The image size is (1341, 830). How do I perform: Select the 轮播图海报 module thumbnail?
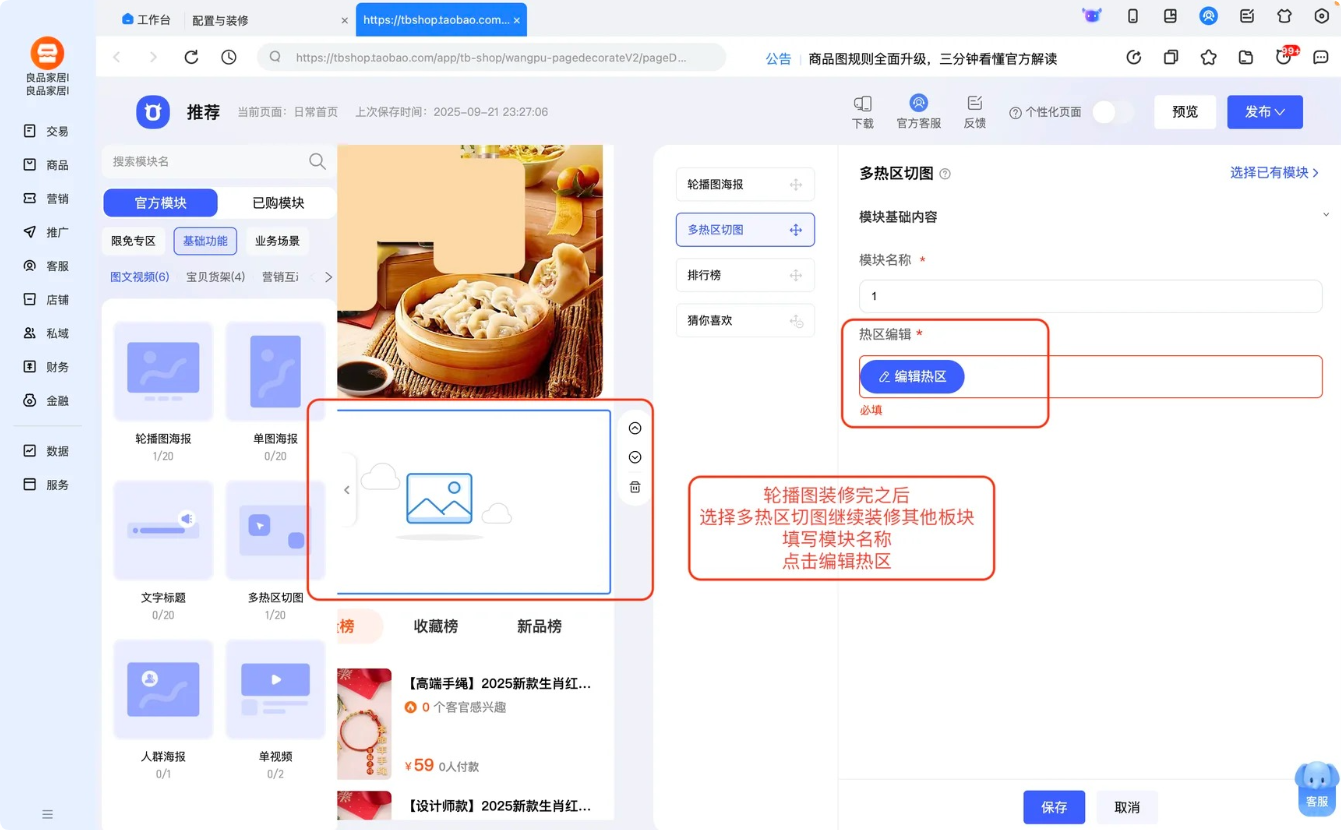tap(163, 371)
